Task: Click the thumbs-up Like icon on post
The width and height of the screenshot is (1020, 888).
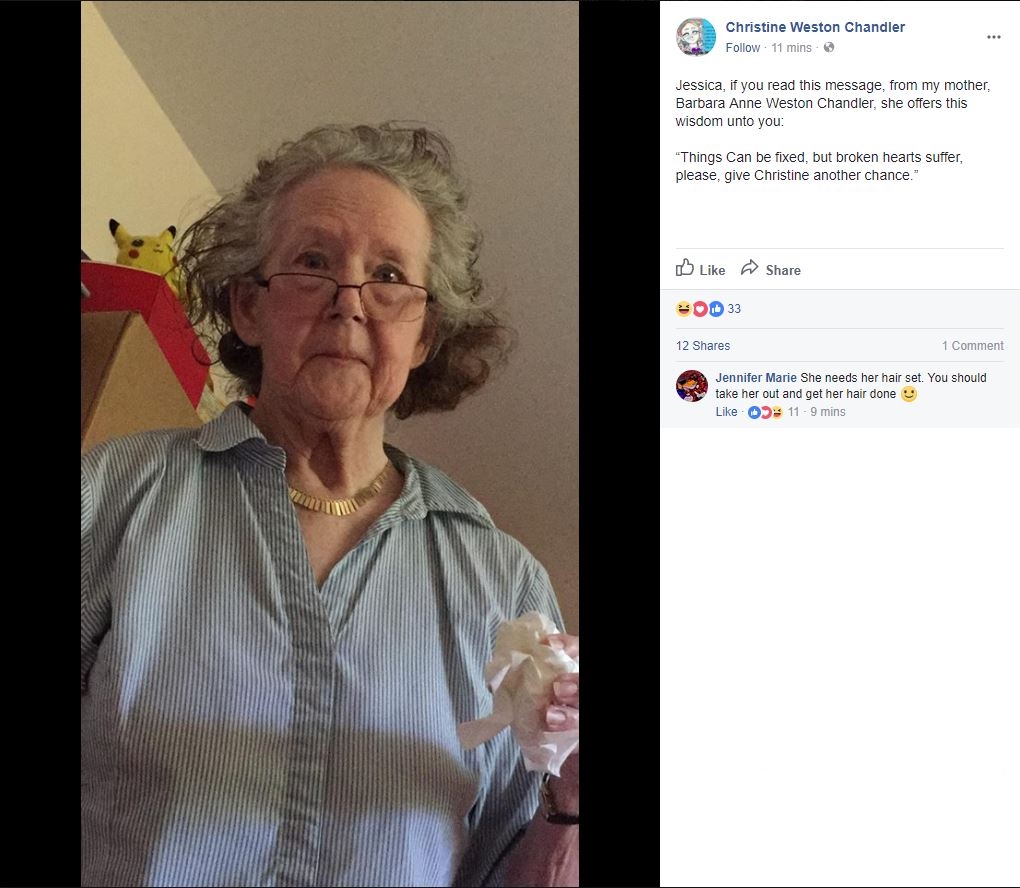Action: pyautogui.click(x=684, y=267)
